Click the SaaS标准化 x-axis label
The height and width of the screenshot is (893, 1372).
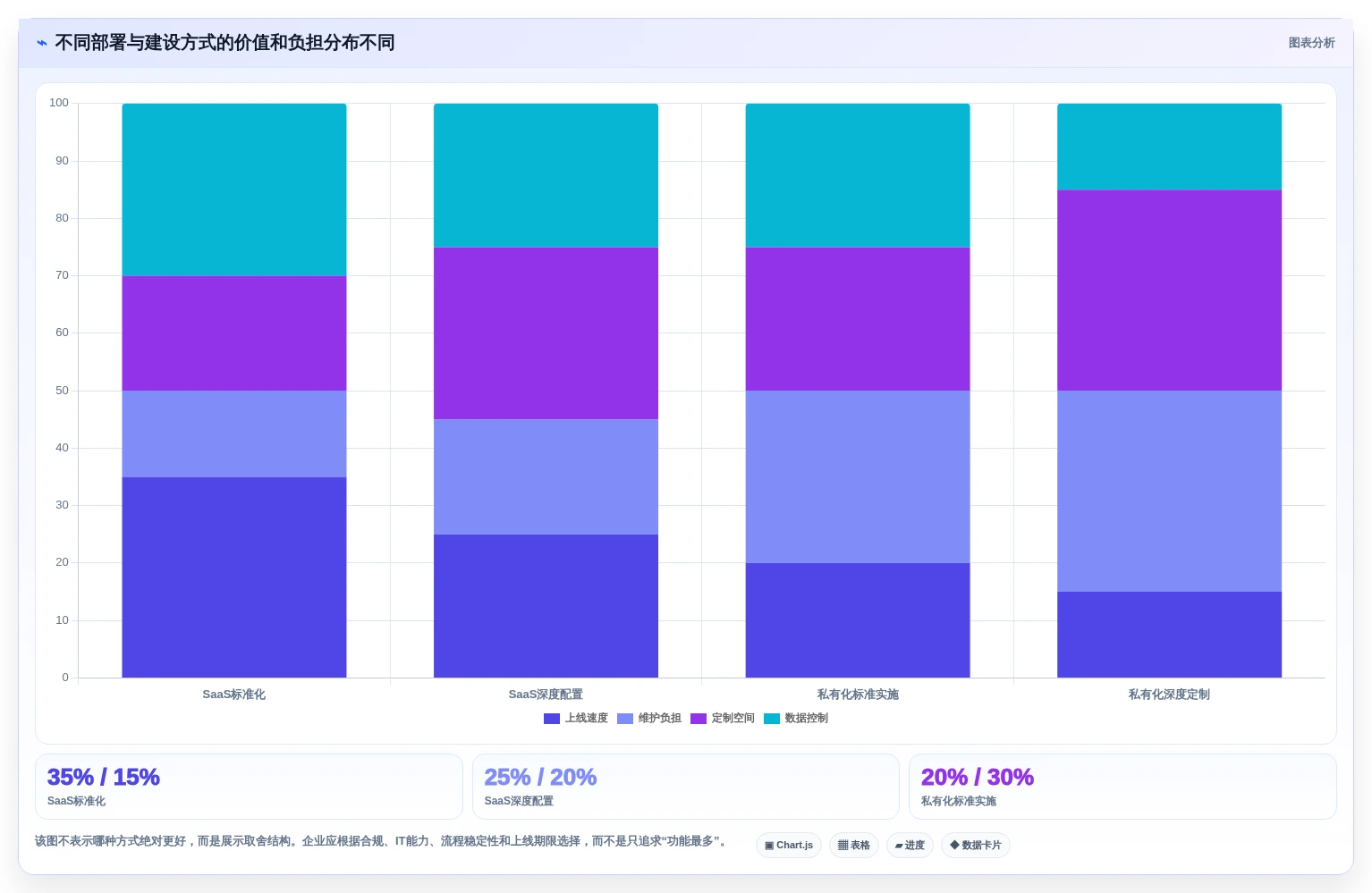234,695
